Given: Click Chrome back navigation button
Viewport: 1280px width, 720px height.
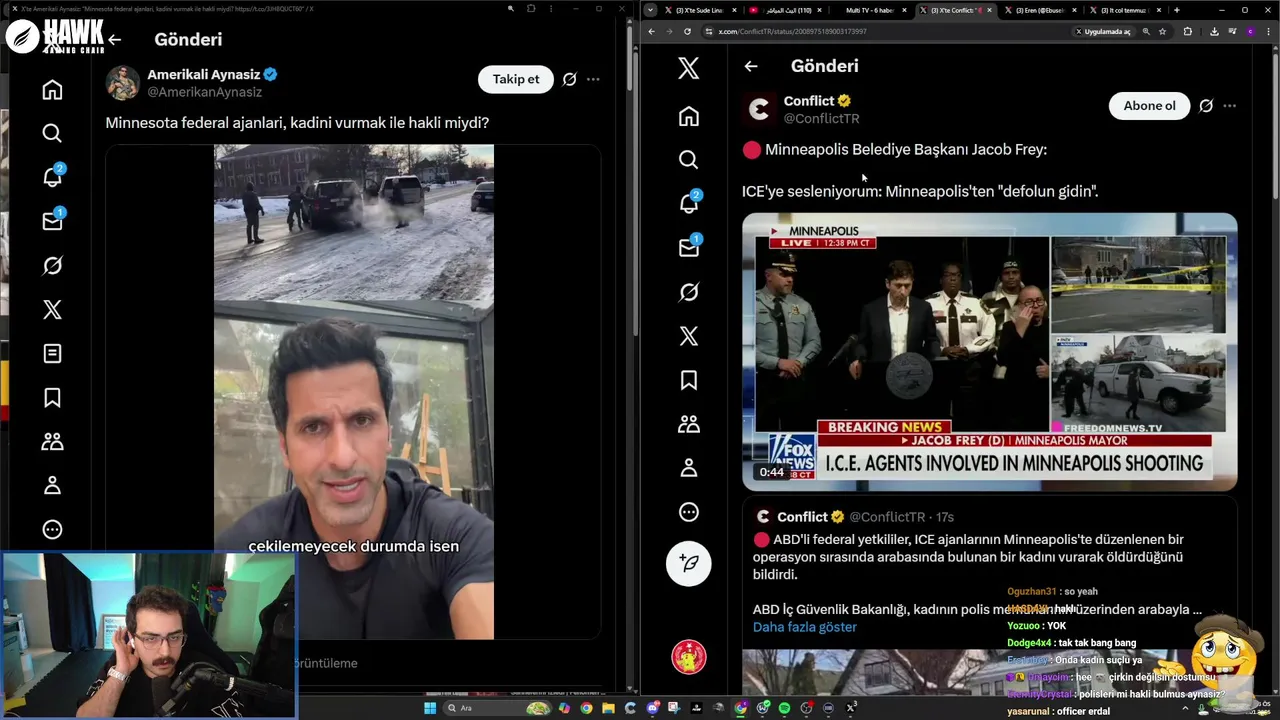Looking at the screenshot, I should point(651,31).
